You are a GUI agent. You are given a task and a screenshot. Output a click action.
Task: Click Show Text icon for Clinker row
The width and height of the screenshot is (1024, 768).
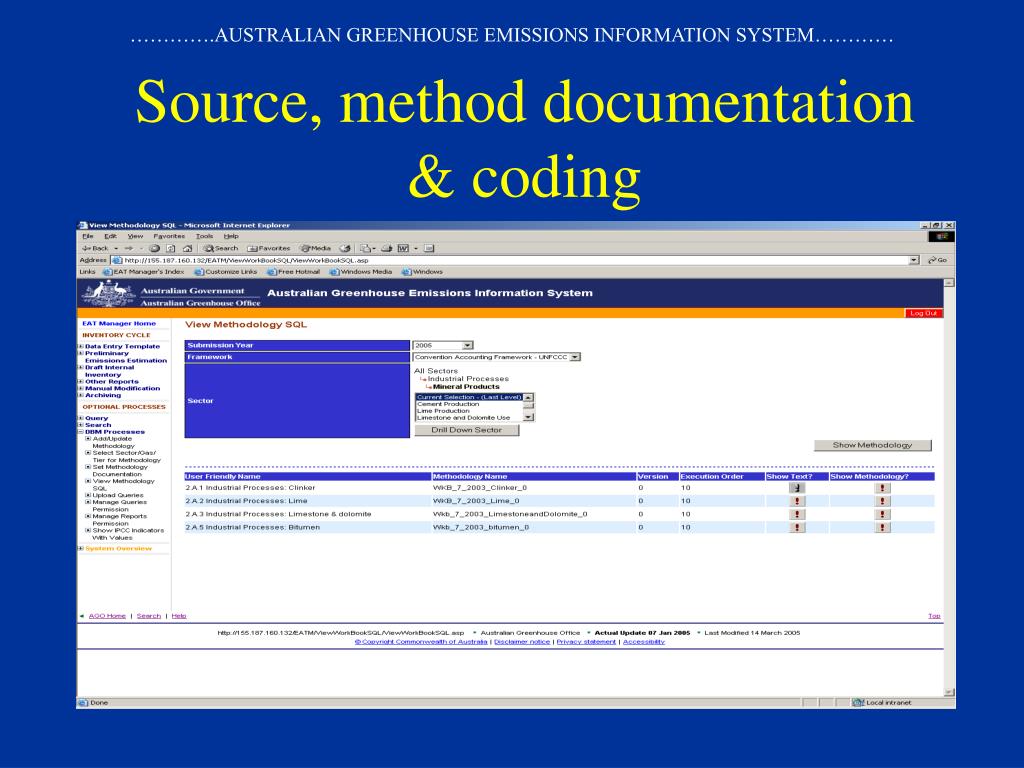[x=797, y=488]
